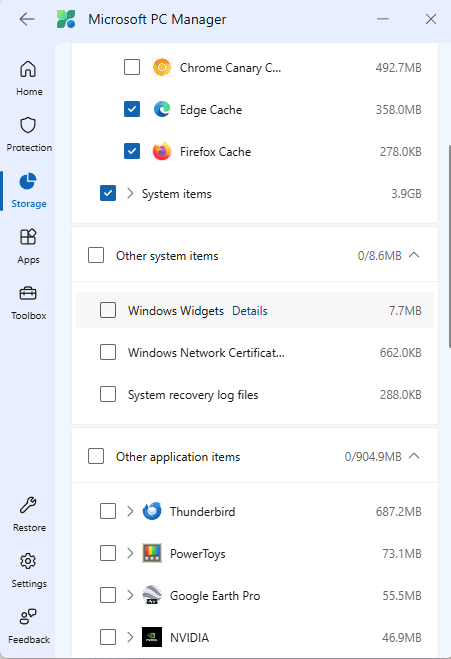The height and width of the screenshot is (659, 451).
Task: Click the 0/8.6MB total label
Action: pos(380,256)
